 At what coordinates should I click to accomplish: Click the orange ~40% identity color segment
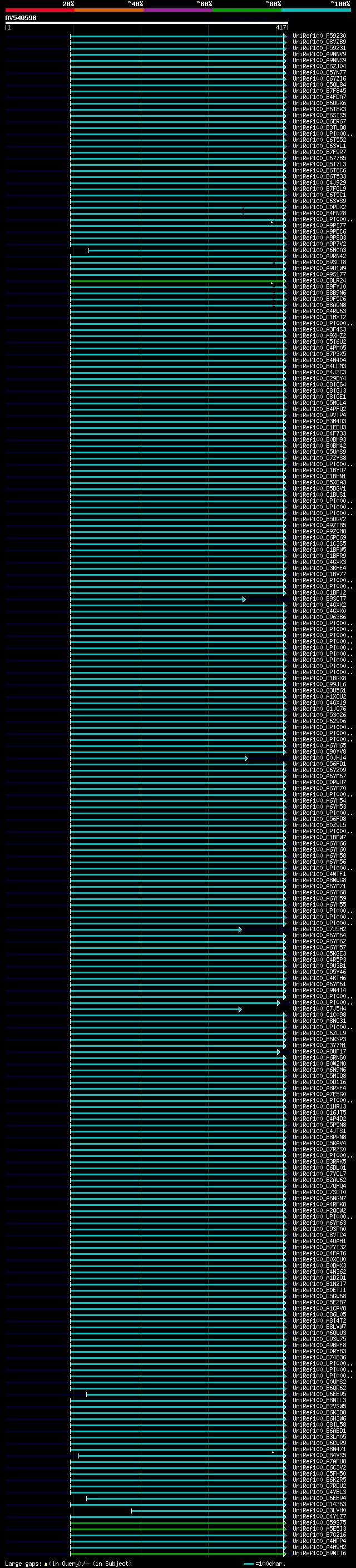point(109,10)
